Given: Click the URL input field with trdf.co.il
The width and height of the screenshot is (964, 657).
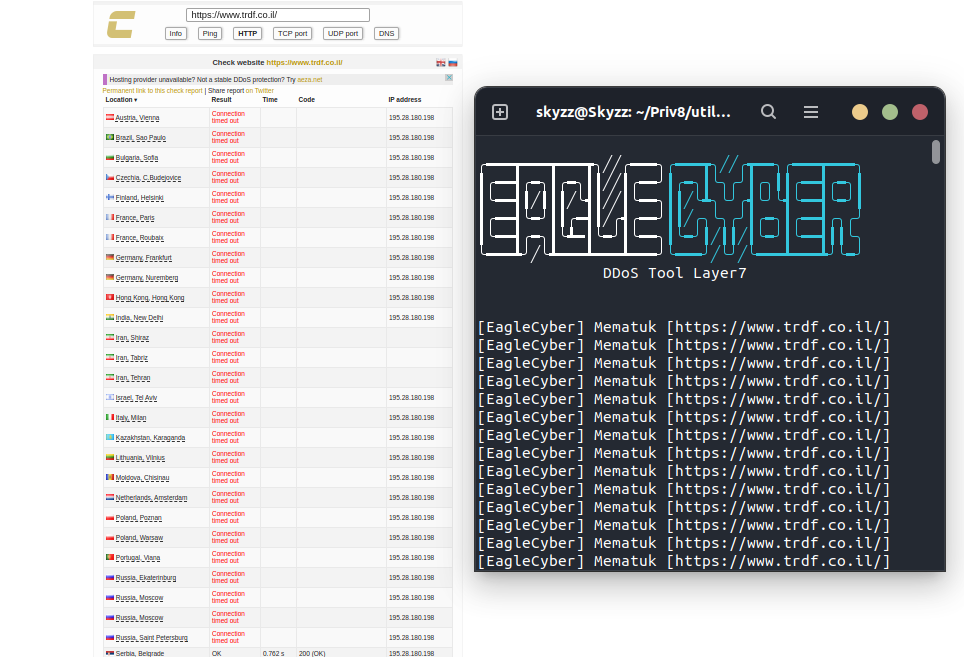Looking at the screenshot, I should point(278,15).
